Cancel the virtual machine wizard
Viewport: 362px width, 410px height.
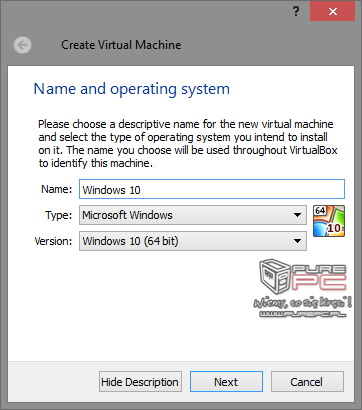[307, 382]
